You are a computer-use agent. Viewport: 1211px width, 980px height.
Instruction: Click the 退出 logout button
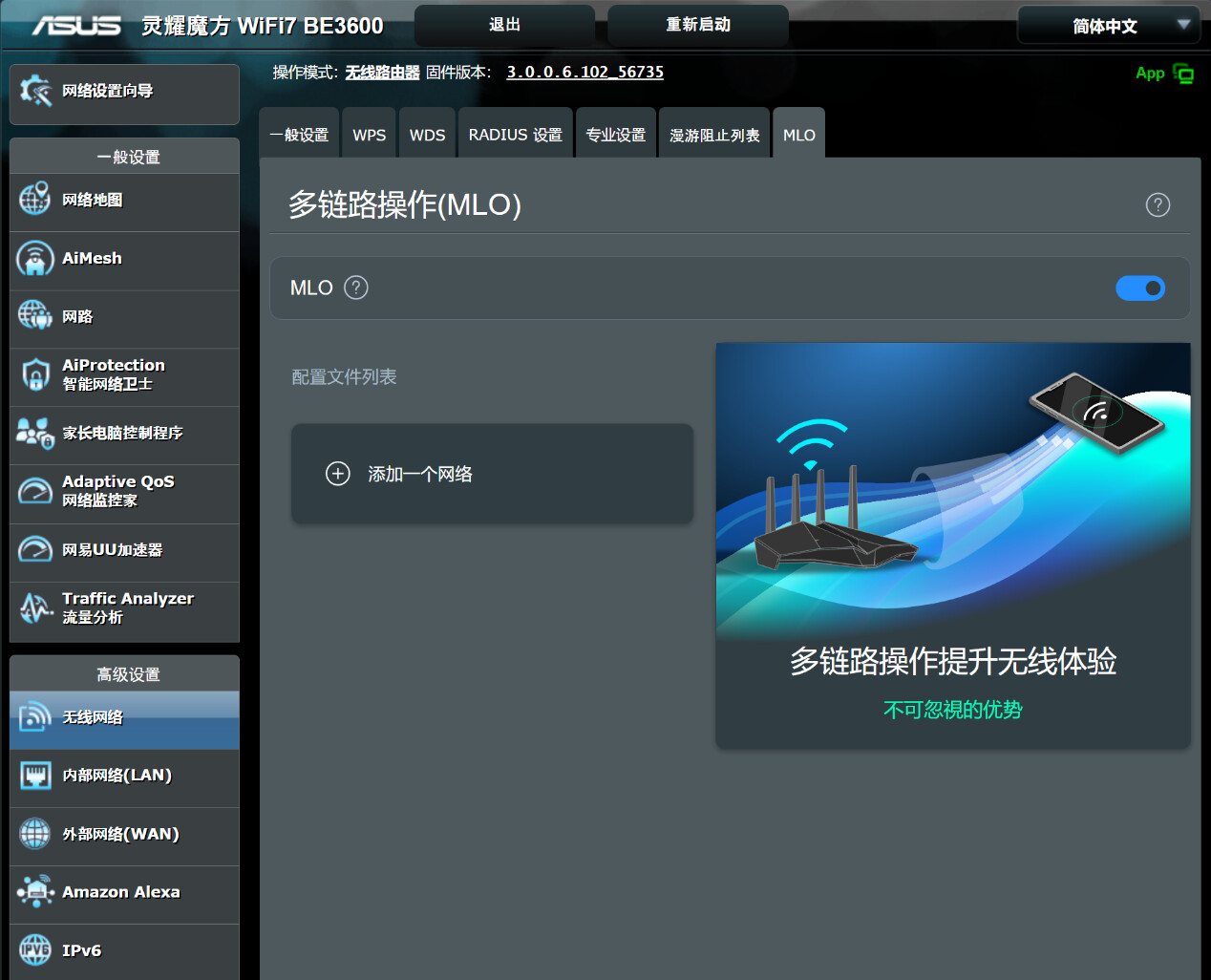point(504,25)
